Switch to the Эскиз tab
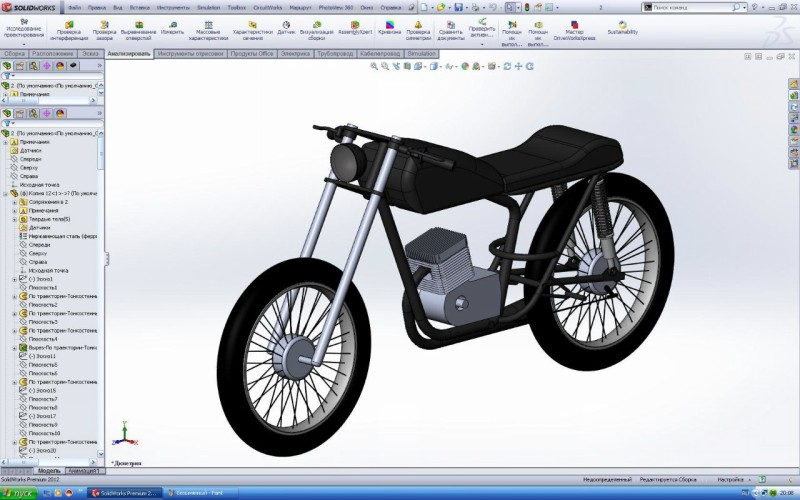Viewport: 800px width, 500px height. (90, 54)
